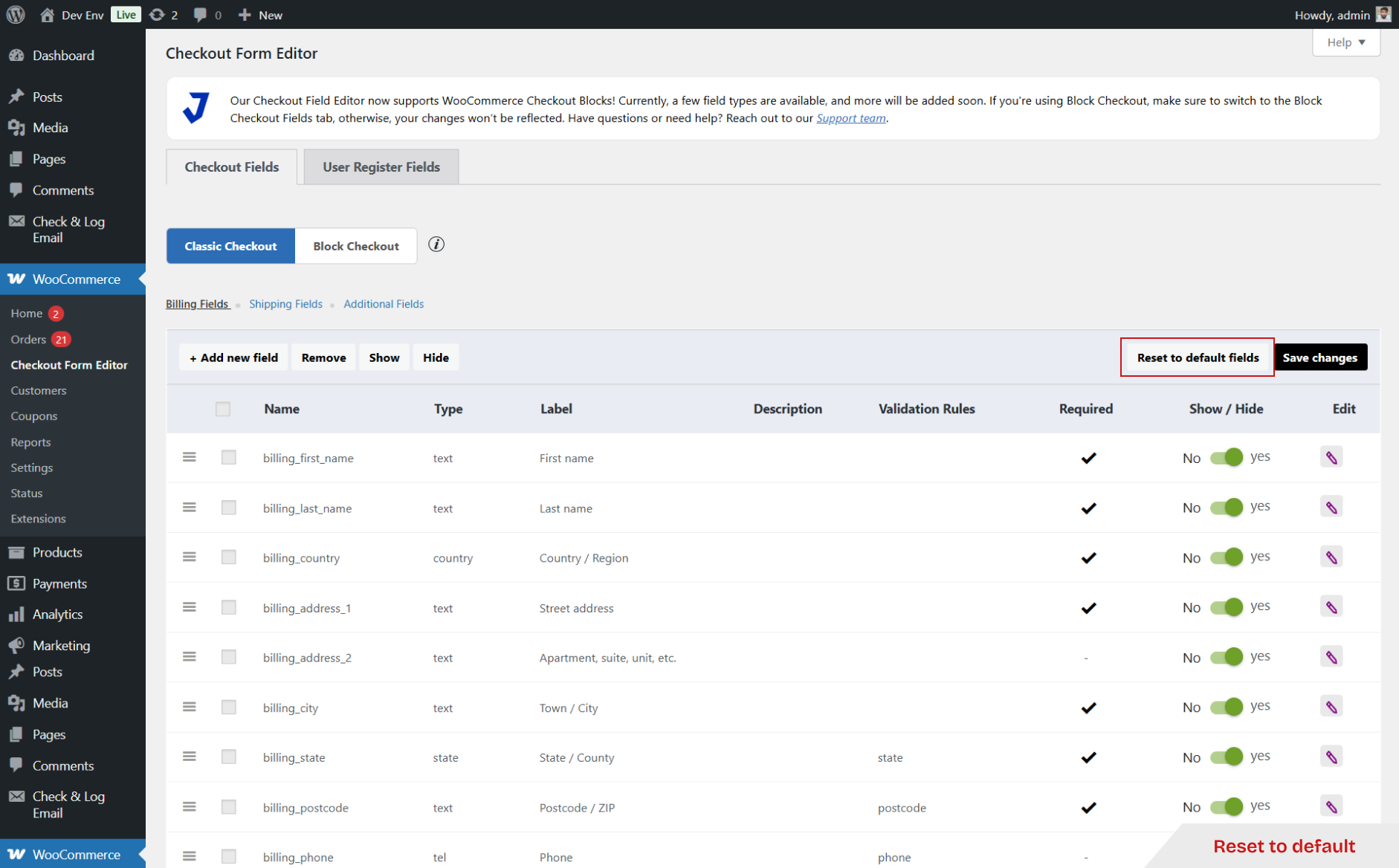Image resolution: width=1399 pixels, height=868 pixels.
Task: Turn off visibility for billing_country
Action: [1227, 556]
